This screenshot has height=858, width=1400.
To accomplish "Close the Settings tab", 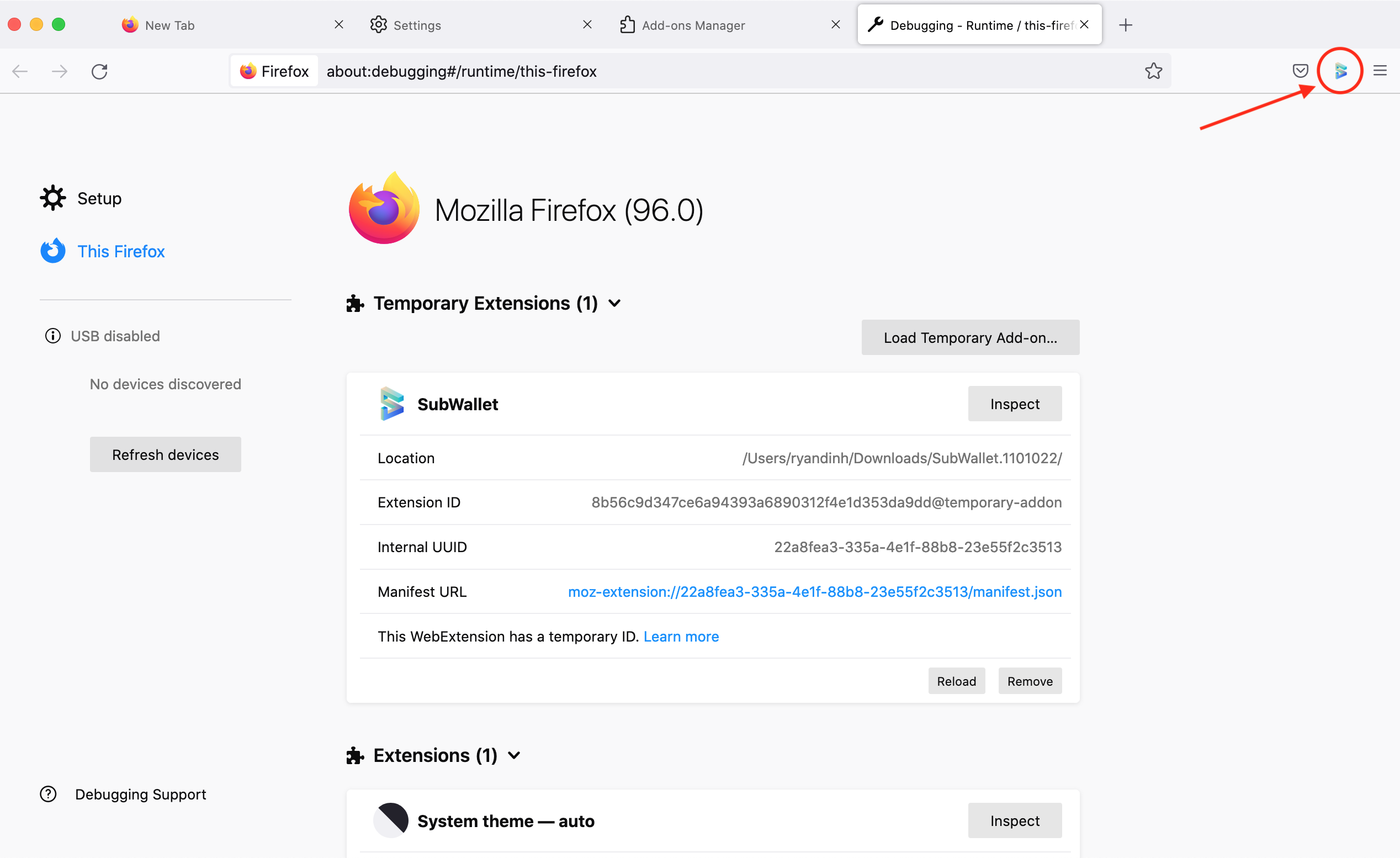I will pos(587,24).
